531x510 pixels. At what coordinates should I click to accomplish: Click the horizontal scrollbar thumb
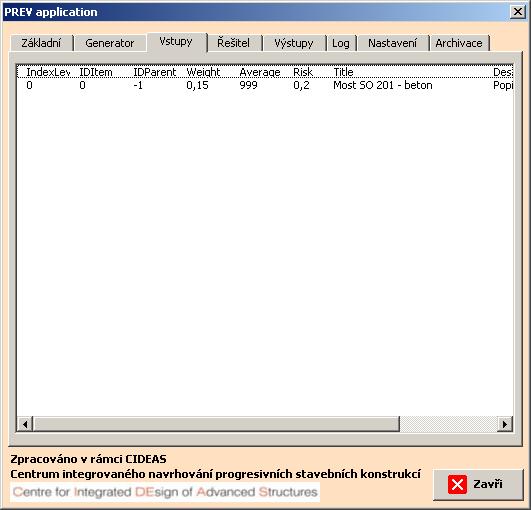click(x=216, y=424)
